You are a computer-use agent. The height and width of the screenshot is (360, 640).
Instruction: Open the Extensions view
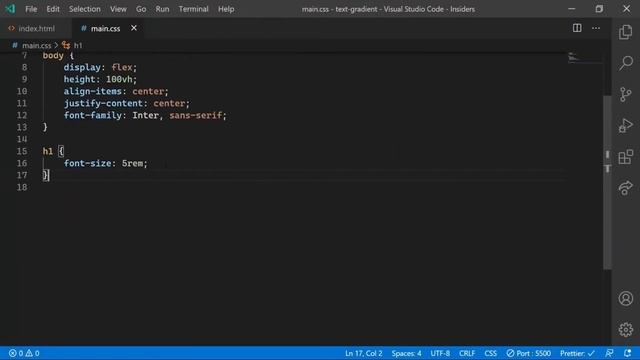point(625,157)
